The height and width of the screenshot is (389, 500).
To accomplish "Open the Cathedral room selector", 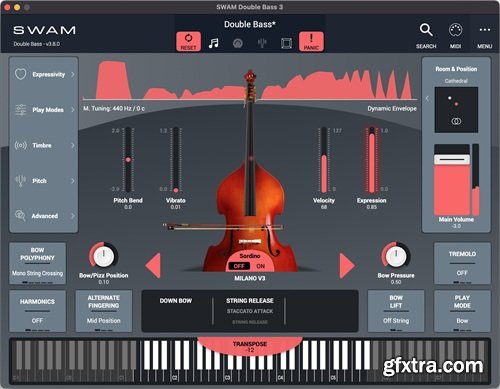I will coord(456,81).
